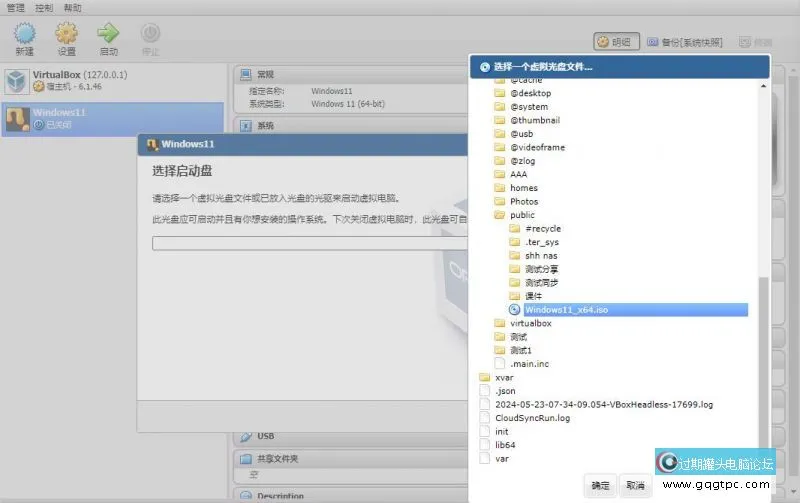Expand the shh nas subfolder
Image resolution: width=800 pixels, height=503 pixels.
[x=515, y=255]
